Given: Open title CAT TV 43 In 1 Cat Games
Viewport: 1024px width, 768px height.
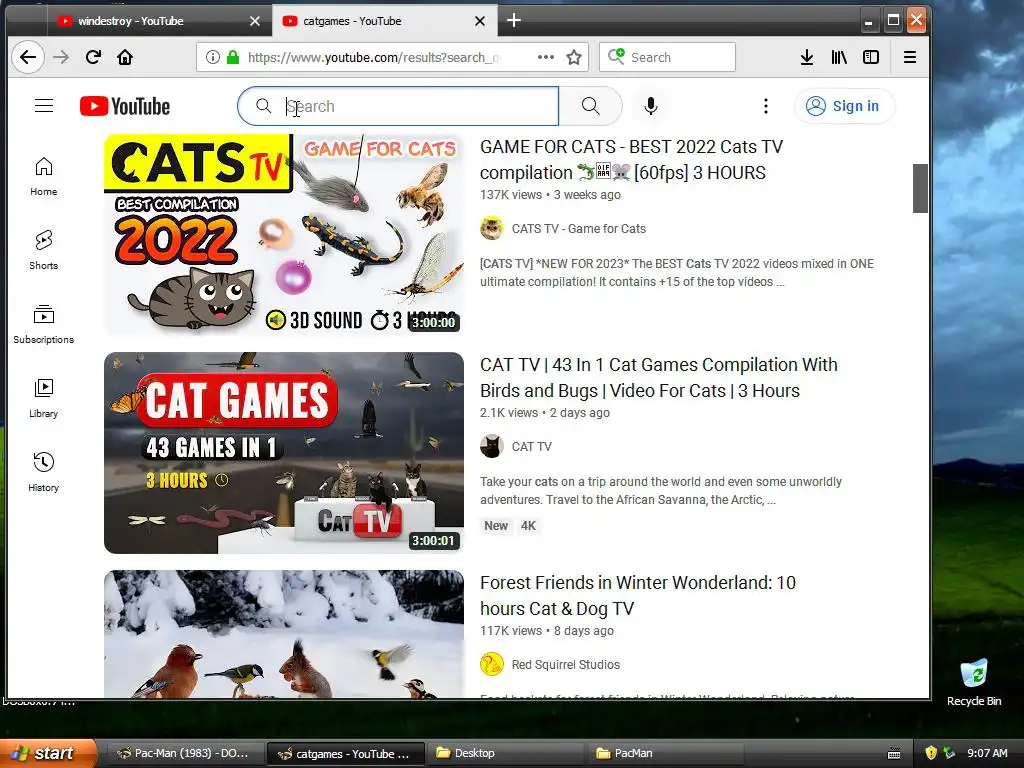Looking at the screenshot, I should 659,377.
